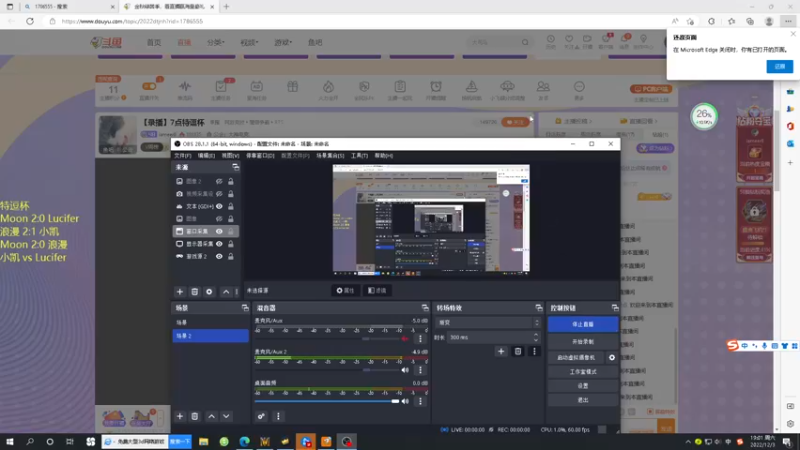Pop out the 控制按钮 controls dock
The width and height of the screenshot is (800, 450).
(x=615, y=308)
